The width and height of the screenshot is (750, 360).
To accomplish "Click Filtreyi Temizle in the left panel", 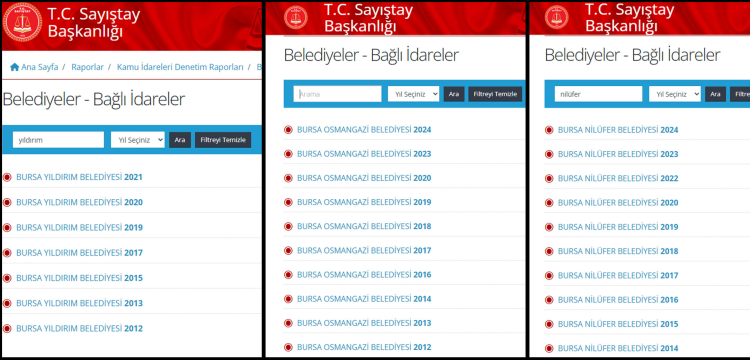I will coord(223,140).
